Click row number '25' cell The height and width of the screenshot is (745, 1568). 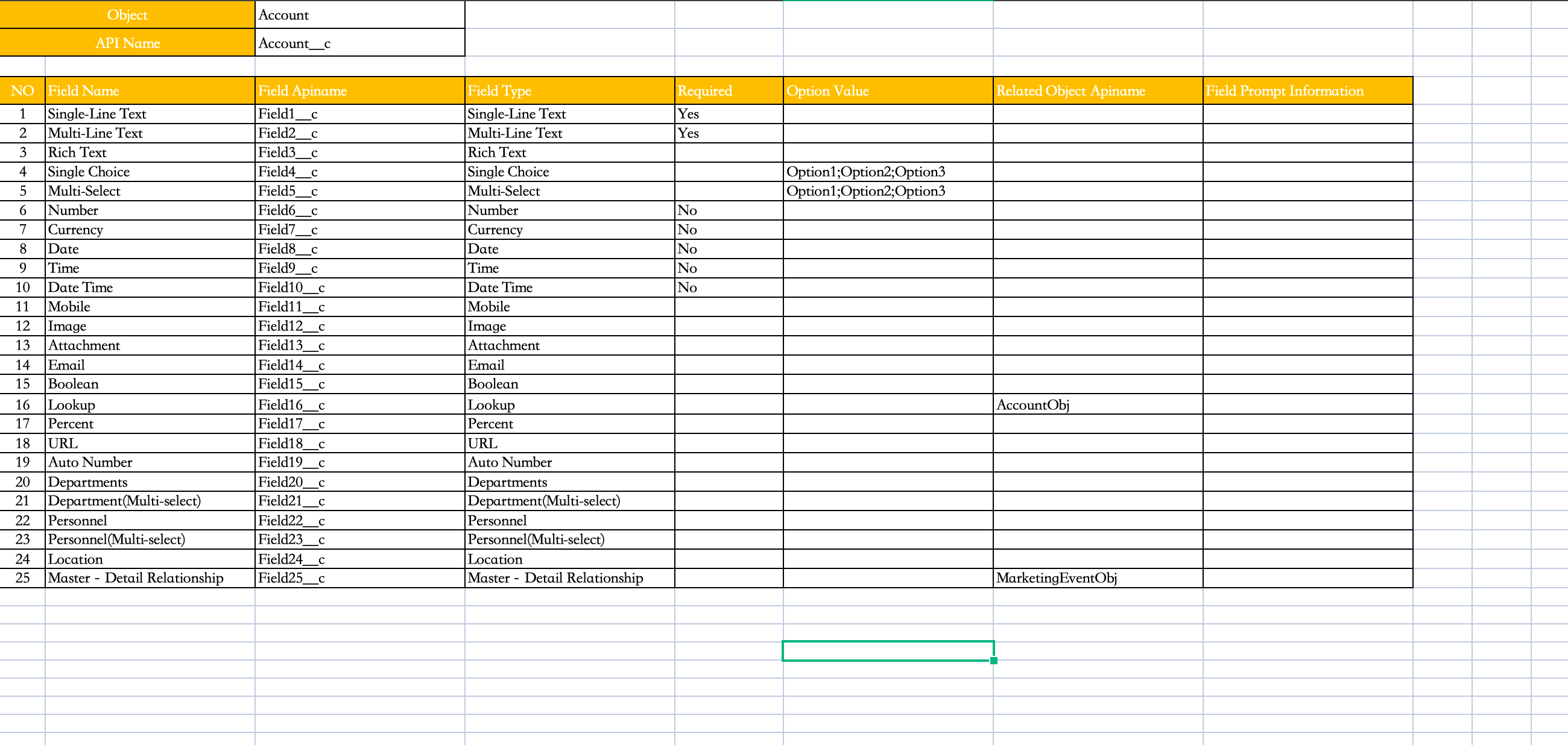point(22,579)
